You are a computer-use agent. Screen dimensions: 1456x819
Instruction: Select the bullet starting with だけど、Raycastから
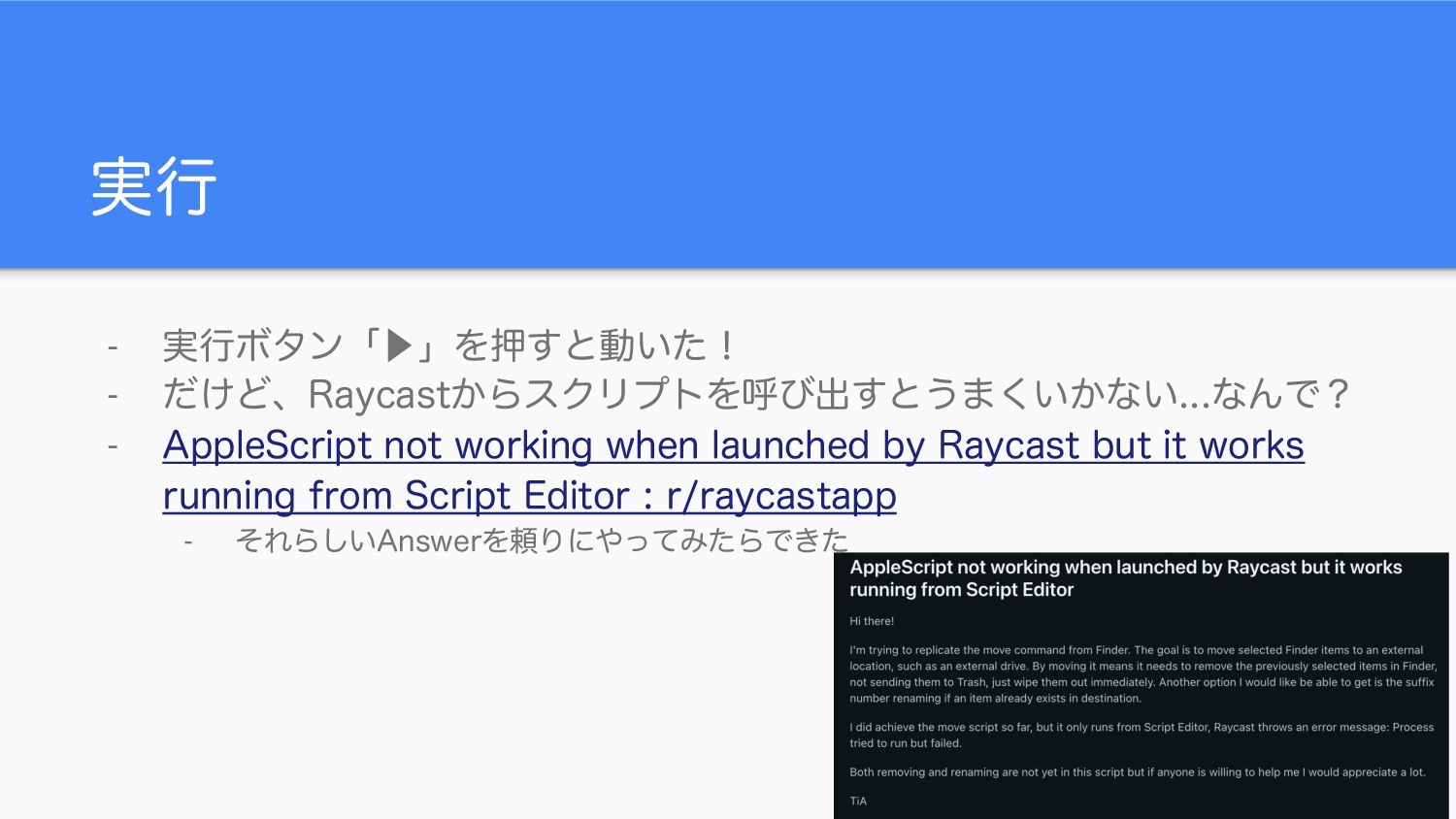click(755, 394)
